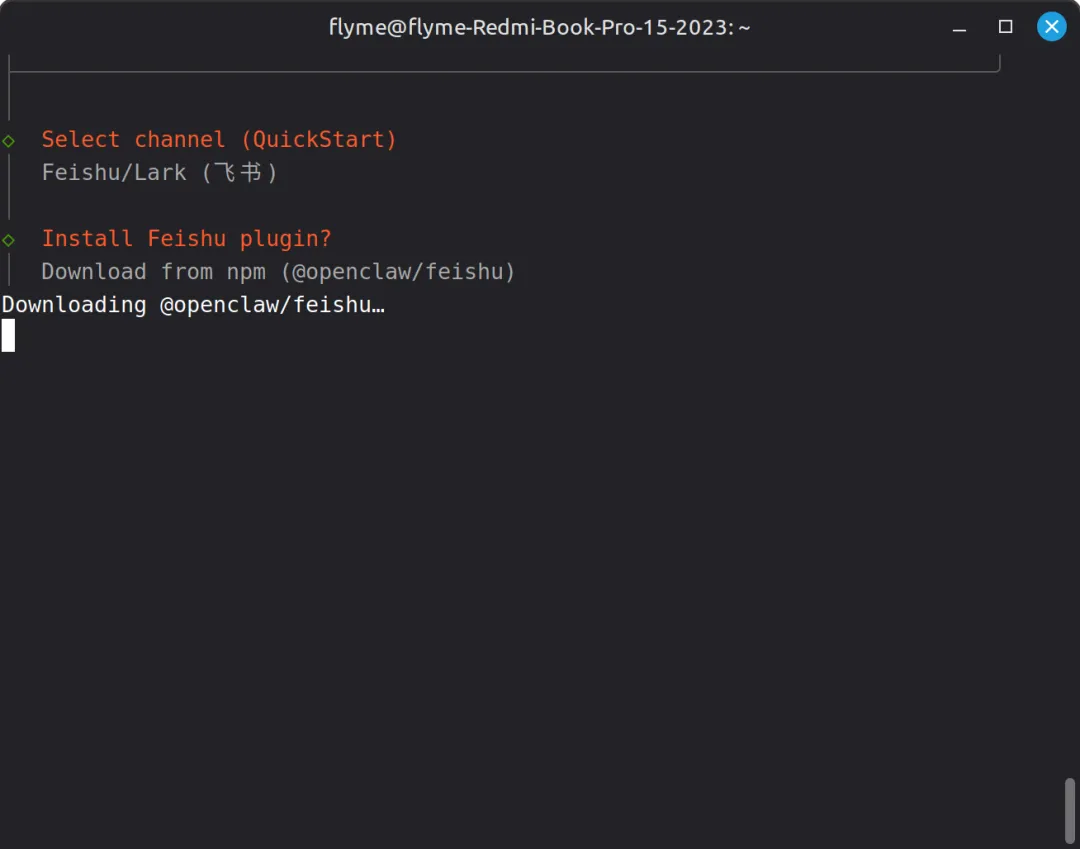Click the white terminal cursor block
The height and width of the screenshot is (849, 1080).
point(8,336)
